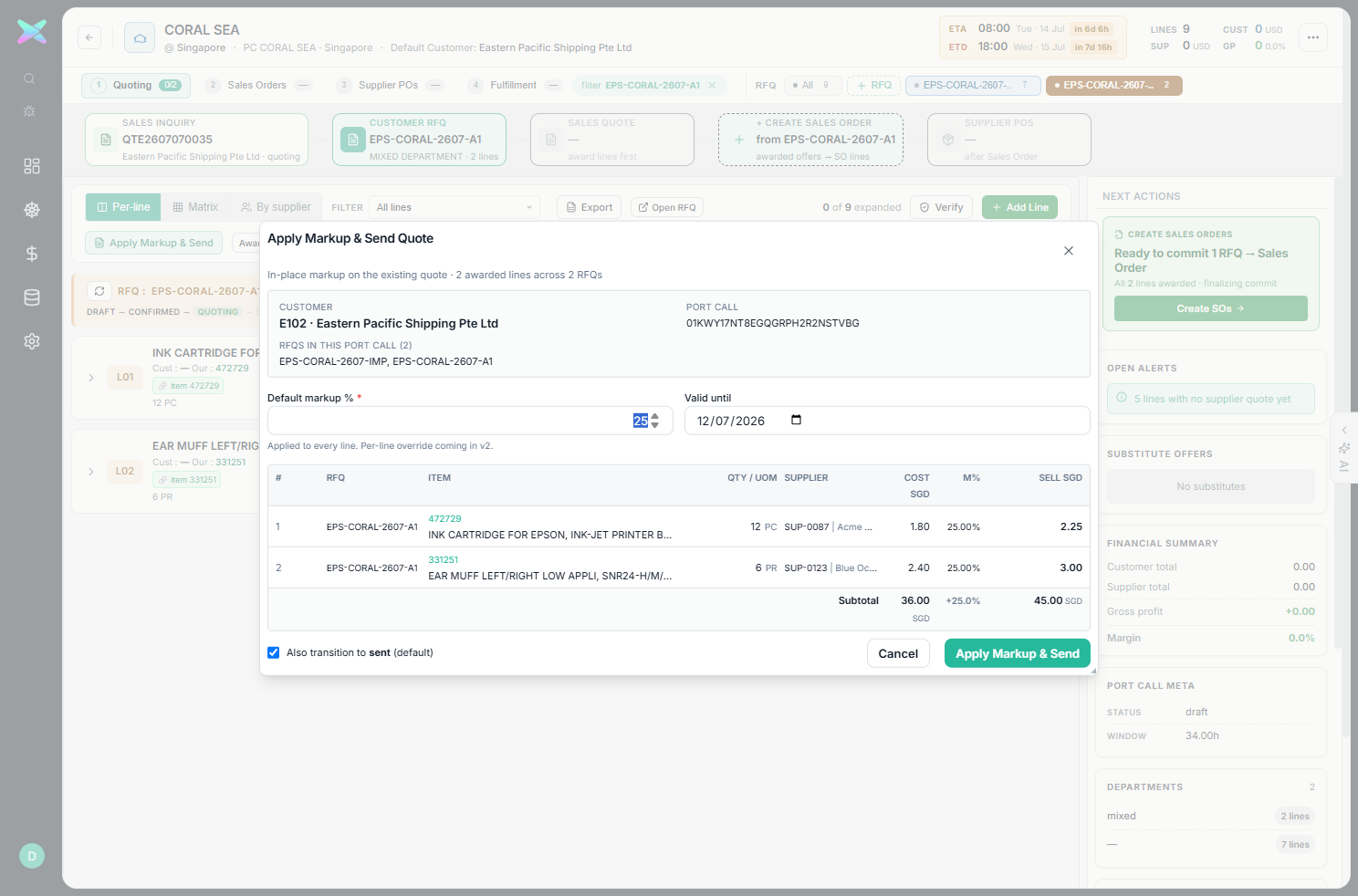Click the Customer RFQ document icon
The image size is (1358, 896).
353,140
